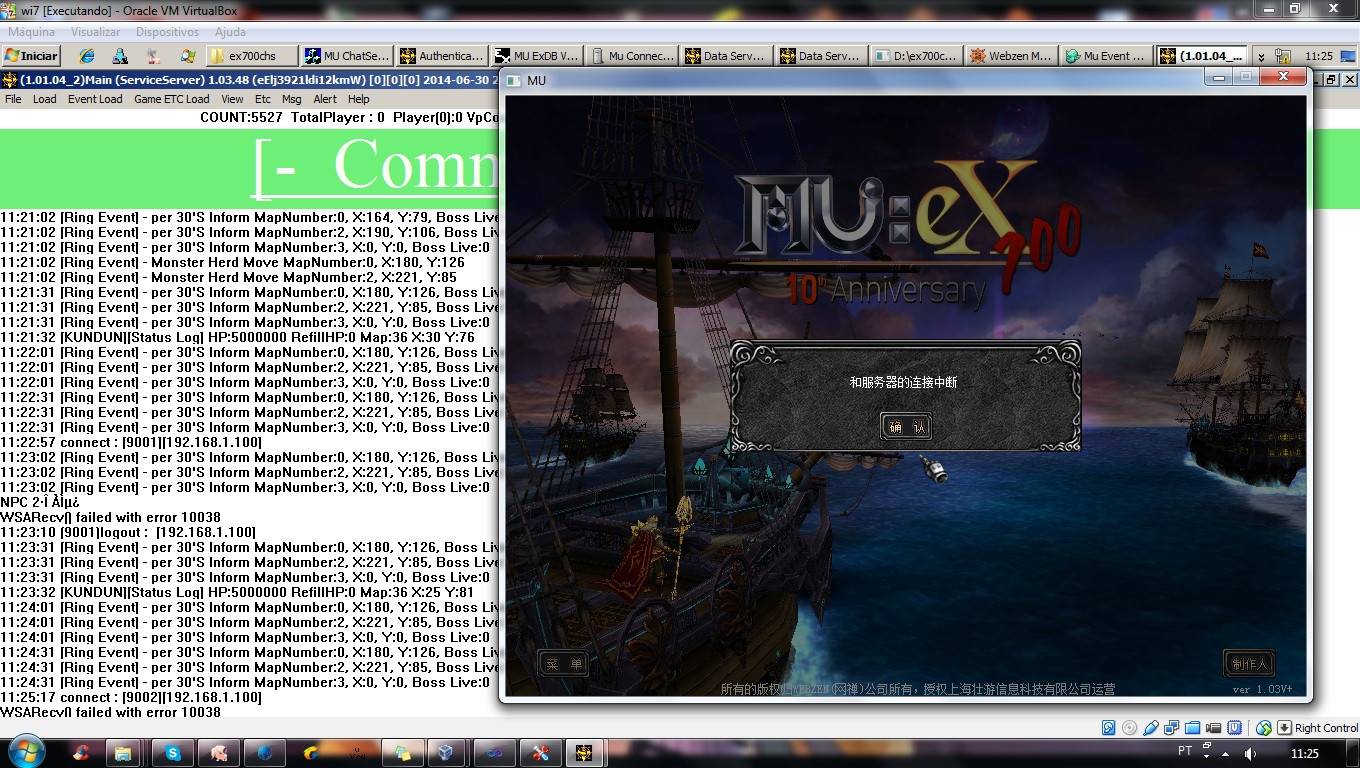Show hidden host tray icons arrow
The image size is (1360, 768).
(1225, 754)
